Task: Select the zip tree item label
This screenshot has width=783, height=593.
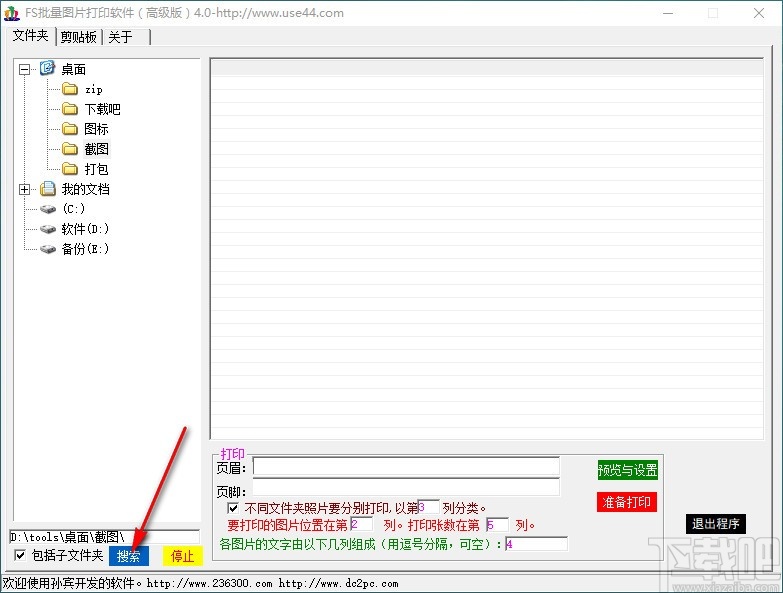Action: [x=94, y=89]
